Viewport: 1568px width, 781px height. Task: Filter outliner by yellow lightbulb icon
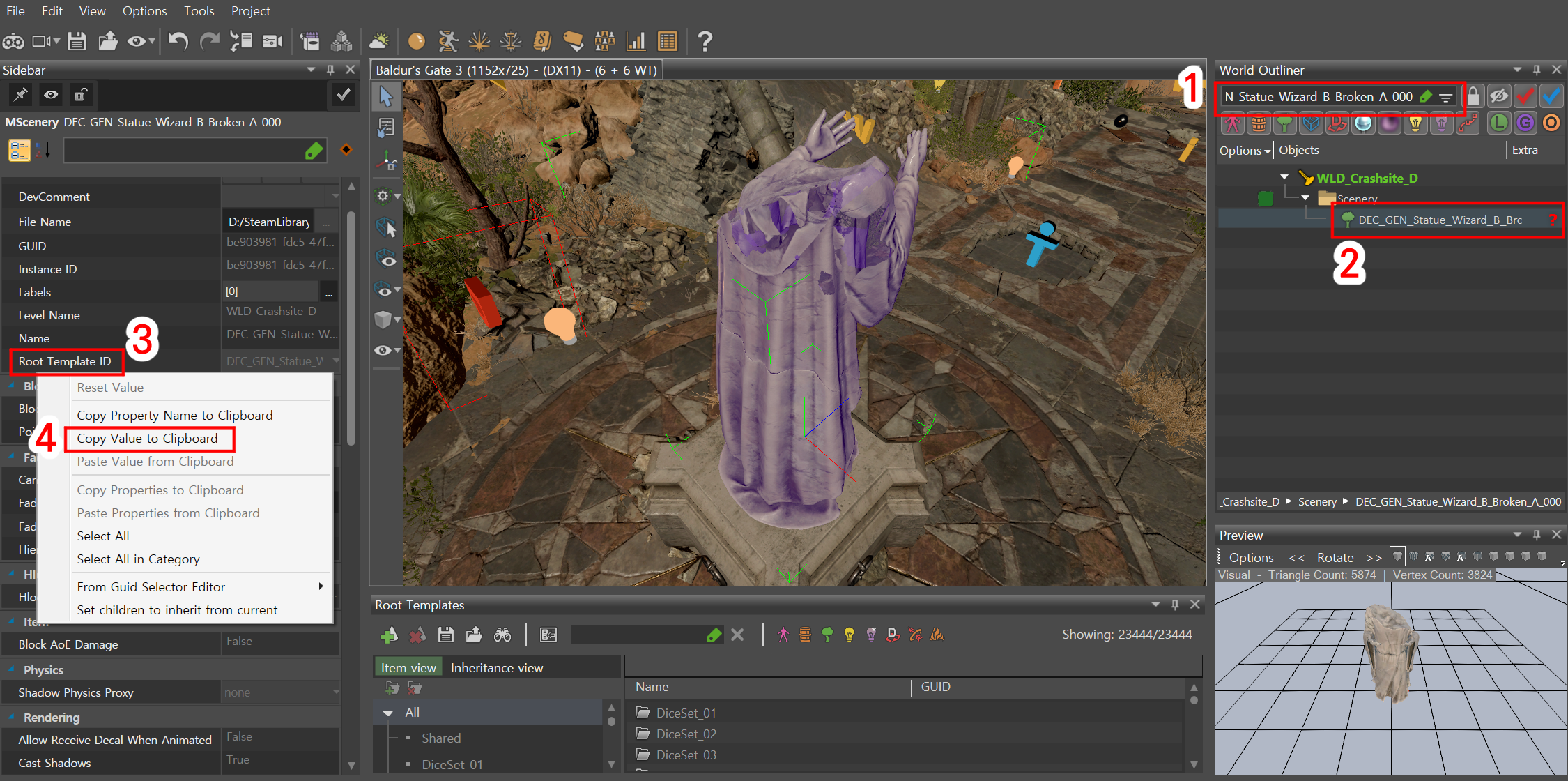tap(1415, 124)
